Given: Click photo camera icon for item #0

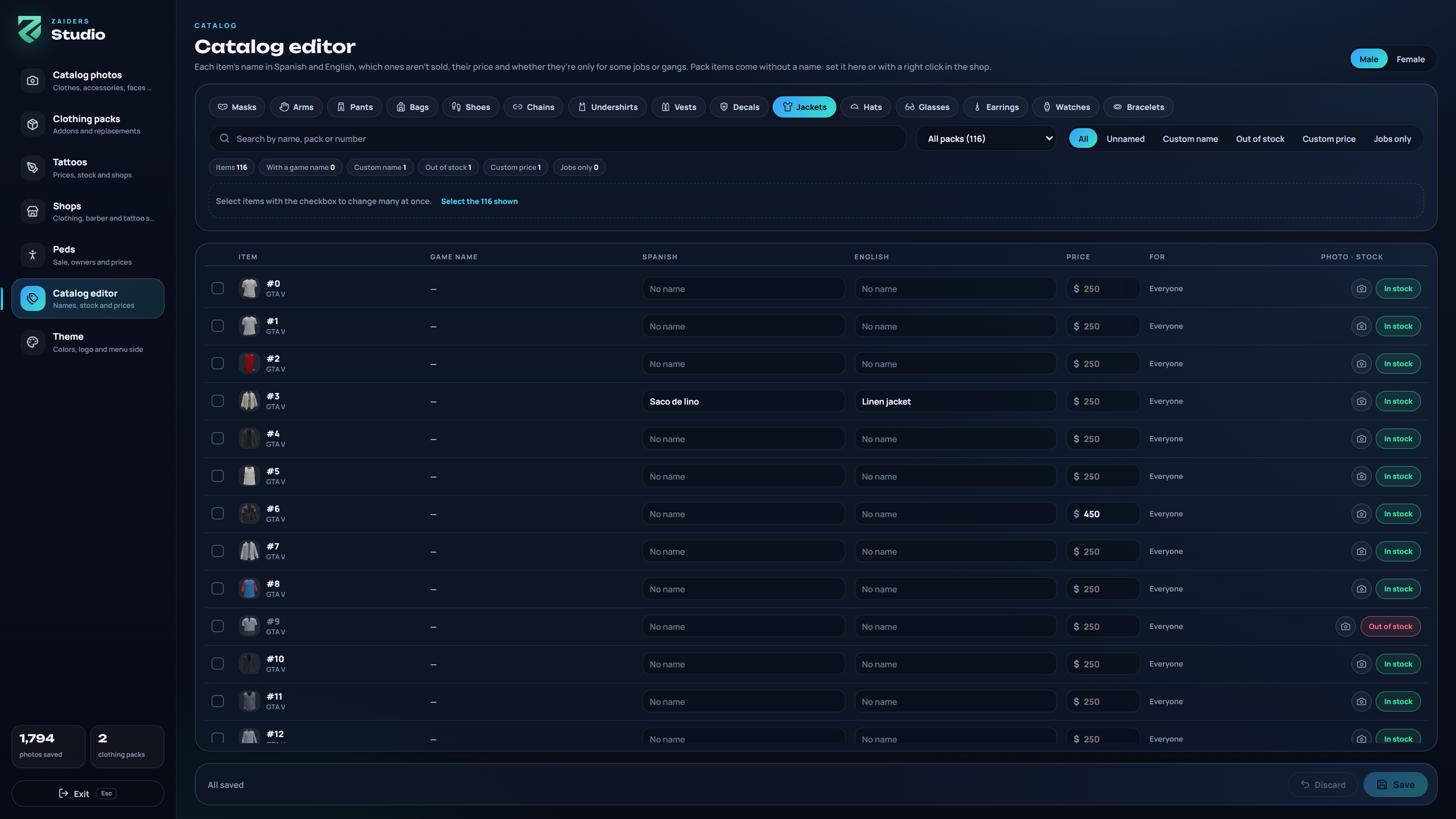Looking at the screenshot, I should (x=1361, y=289).
